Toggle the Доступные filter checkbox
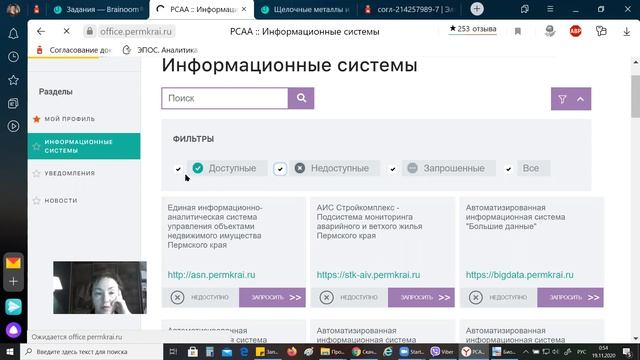This screenshot has height=360, width=640. (x=178, y=169)
